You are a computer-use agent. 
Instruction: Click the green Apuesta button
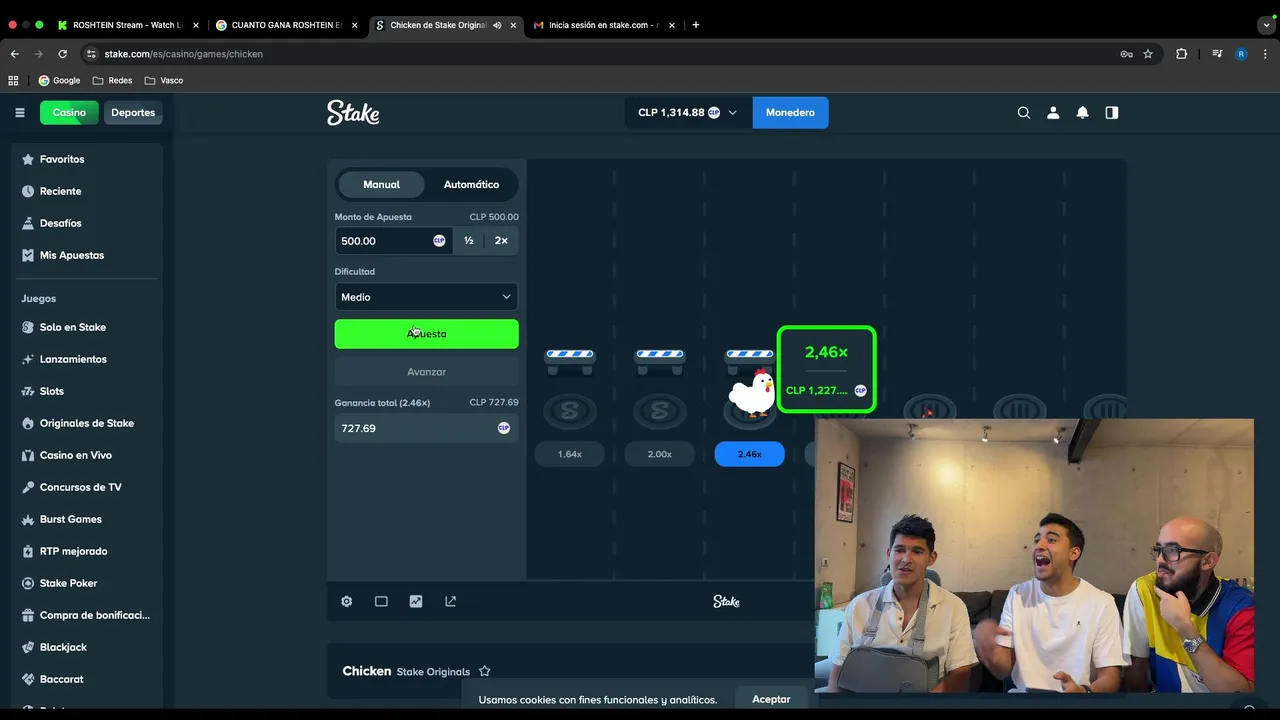426,334
